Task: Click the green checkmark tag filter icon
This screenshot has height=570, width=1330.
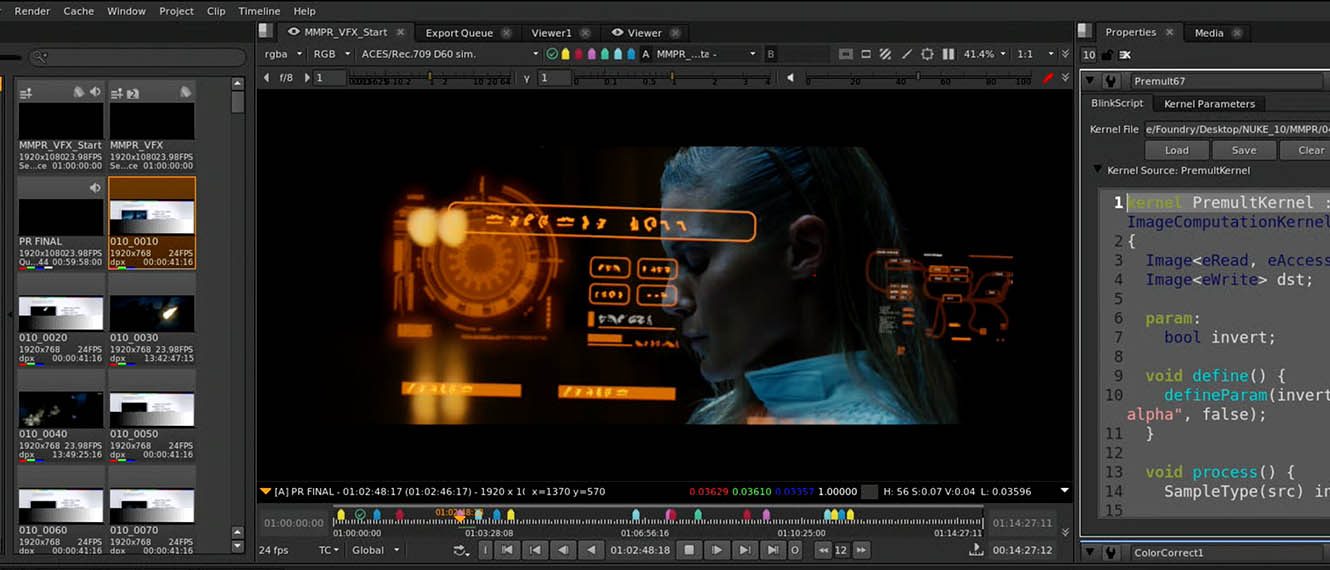Action: pyautogui.click(x=552, y=54)
